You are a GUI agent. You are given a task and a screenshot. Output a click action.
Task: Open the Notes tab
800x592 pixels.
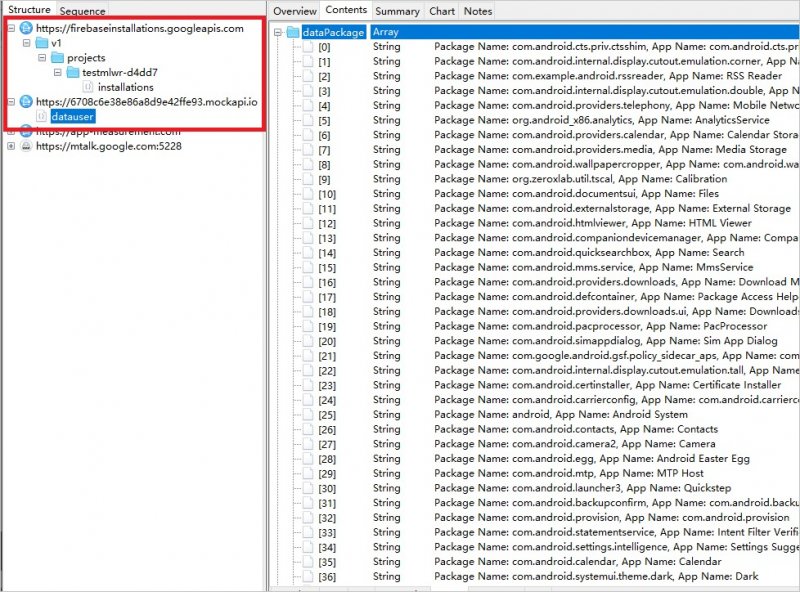tap(478, 11)
